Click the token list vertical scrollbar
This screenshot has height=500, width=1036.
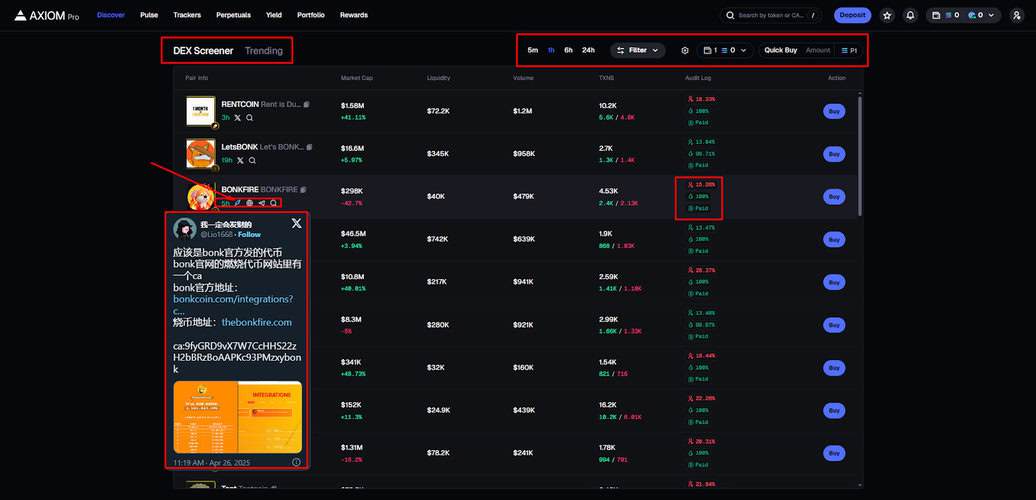[x=860, y=155]
